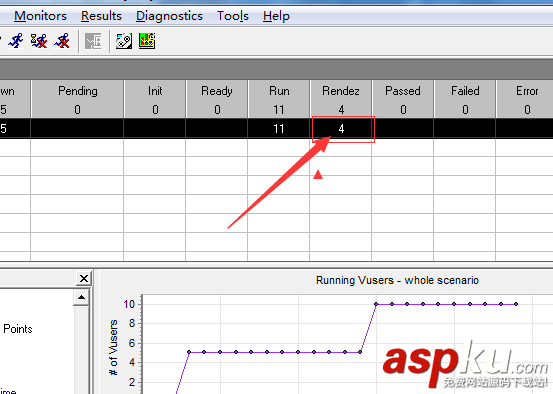Image resolution: width=553 pixels, height=394 pixels.
Task: Select the Rendez cell showing 4 in black row
Action: [341, 128]
